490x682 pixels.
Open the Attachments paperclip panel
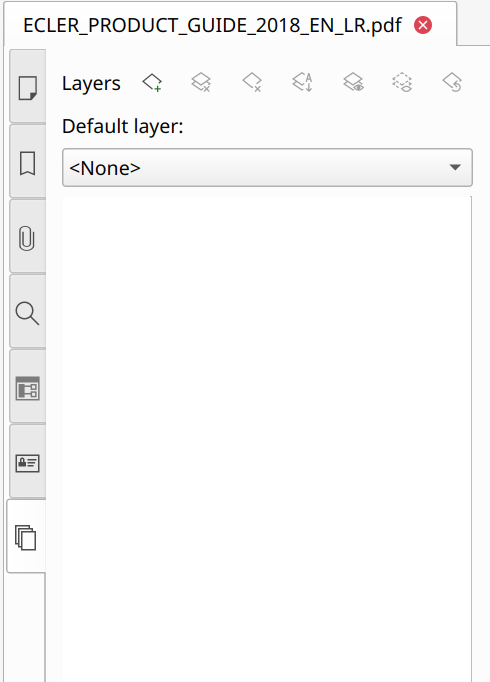[x=28, y=238]
